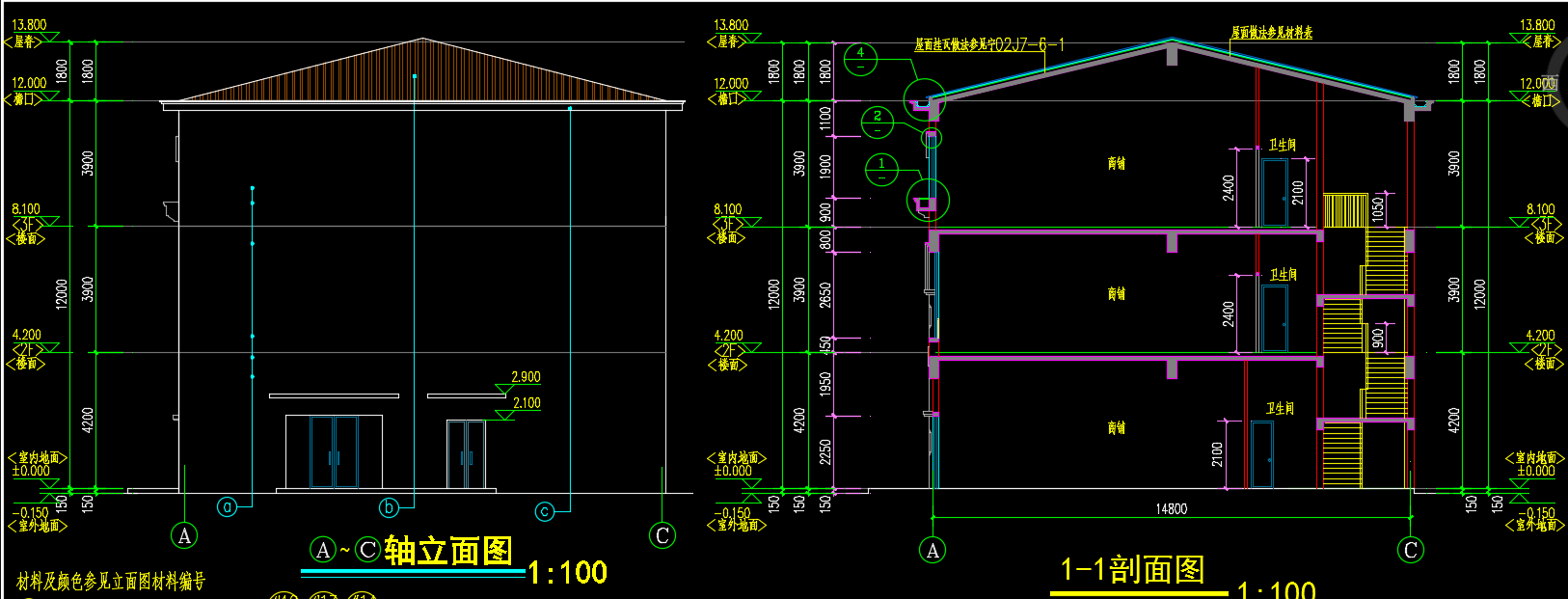Click material callout bubble 'b' in the elevation

(389, 507)
